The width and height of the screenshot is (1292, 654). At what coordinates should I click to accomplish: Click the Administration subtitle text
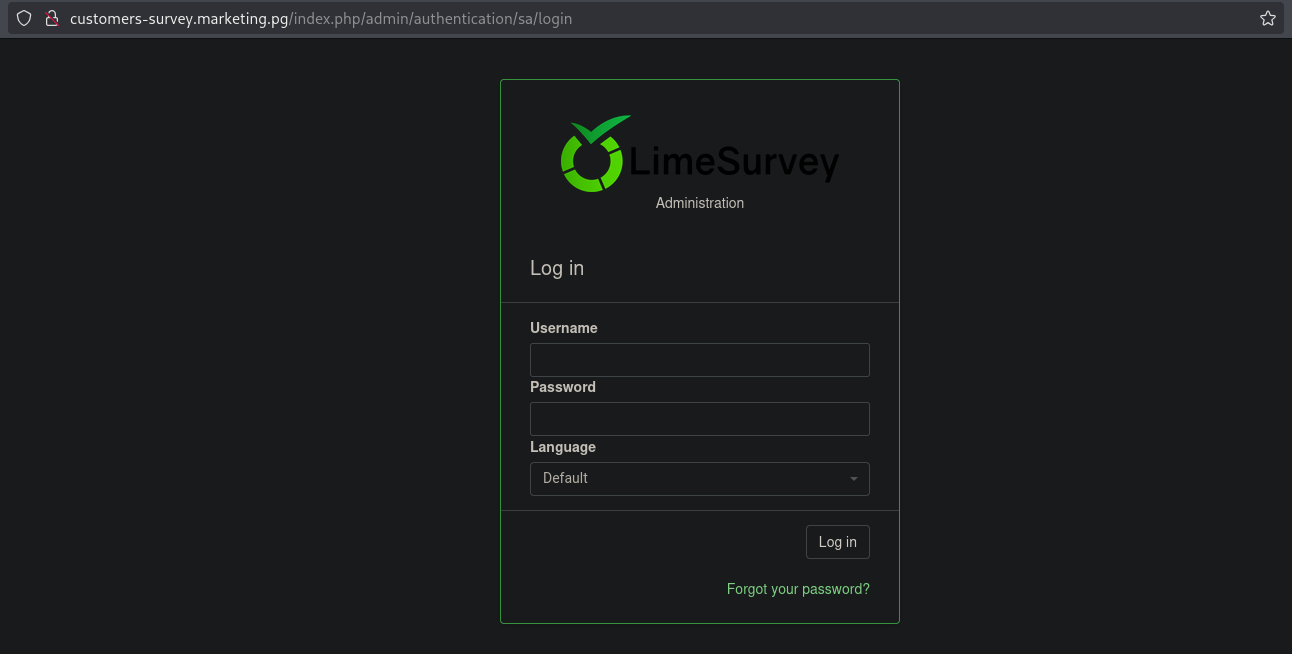click(x=699, y=203)
